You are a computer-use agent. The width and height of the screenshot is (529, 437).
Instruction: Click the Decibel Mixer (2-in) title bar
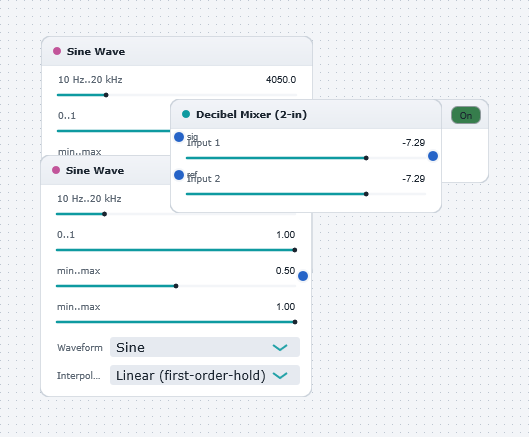pos(306,114)
